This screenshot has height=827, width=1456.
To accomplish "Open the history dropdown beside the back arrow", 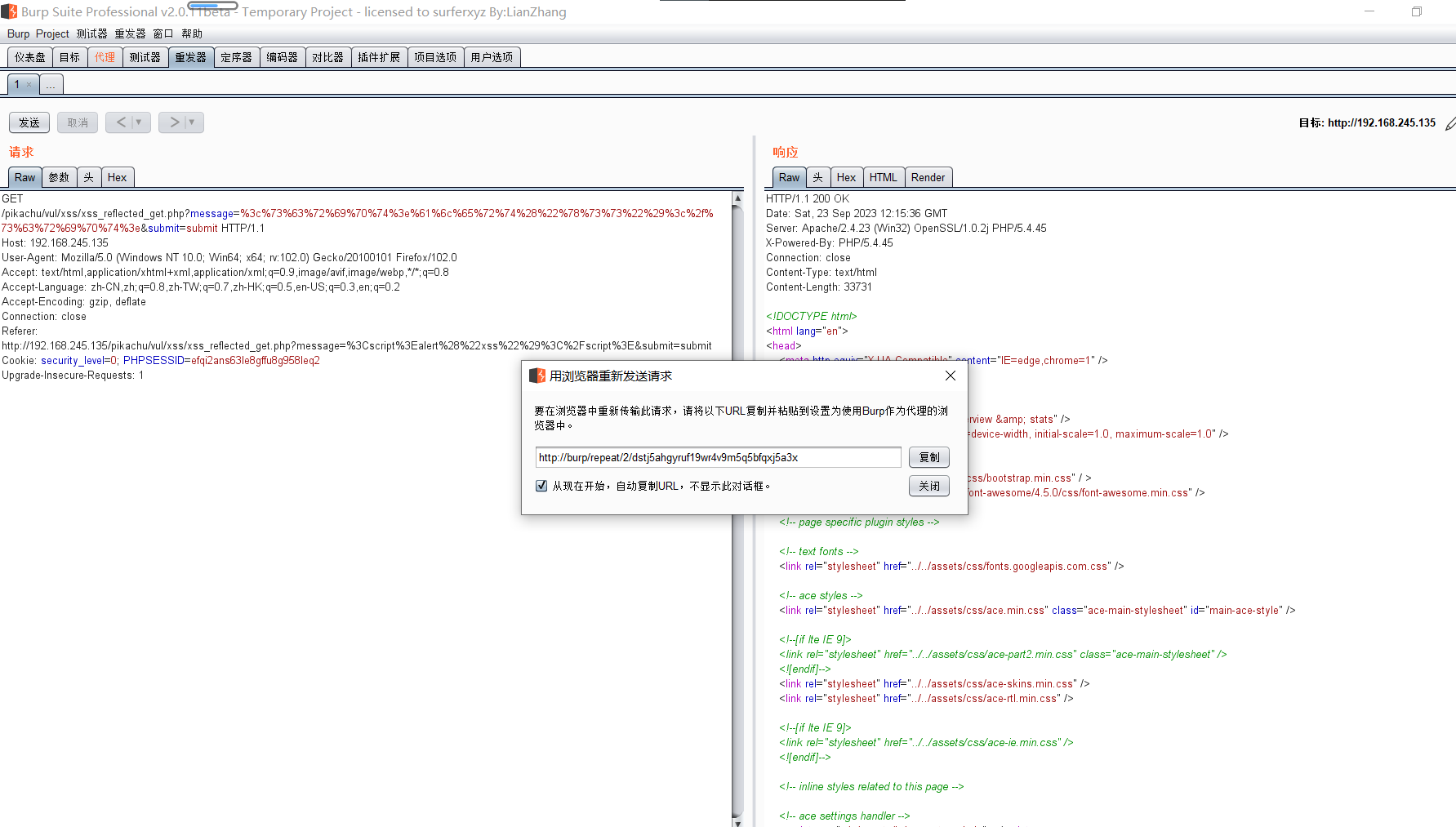I will pos(139,122).
